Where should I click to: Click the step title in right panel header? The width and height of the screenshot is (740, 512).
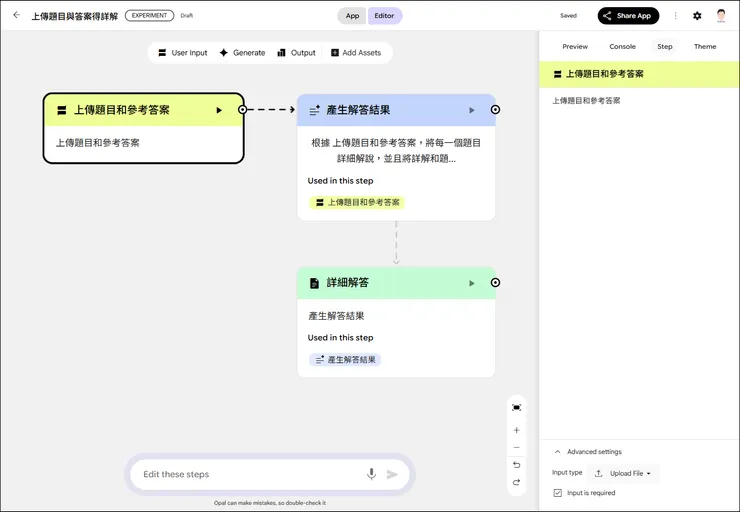click(605, 74)
